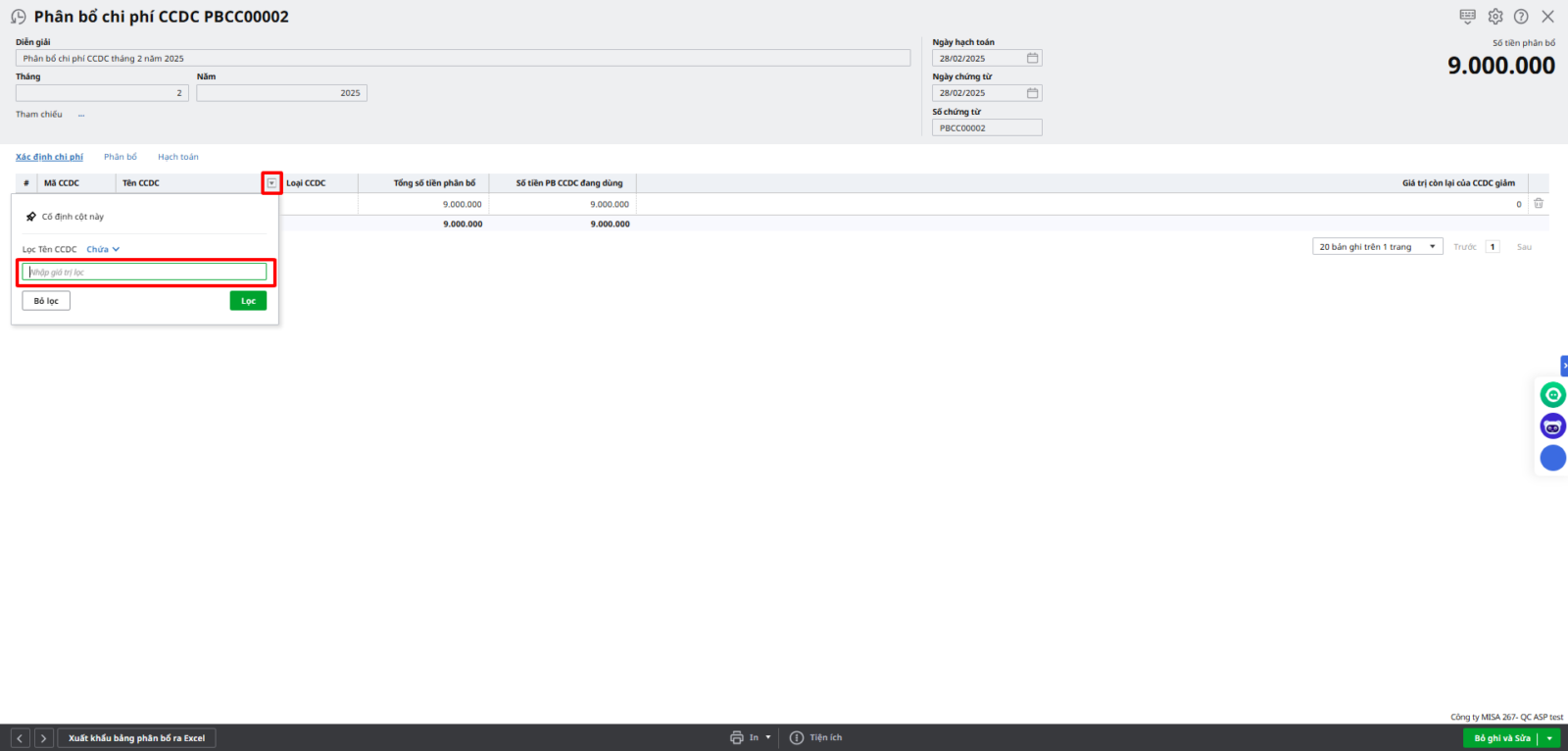Open the keyboard shortcuts icon in header
Viewport: 1568px width, 751px height.
1467,17
